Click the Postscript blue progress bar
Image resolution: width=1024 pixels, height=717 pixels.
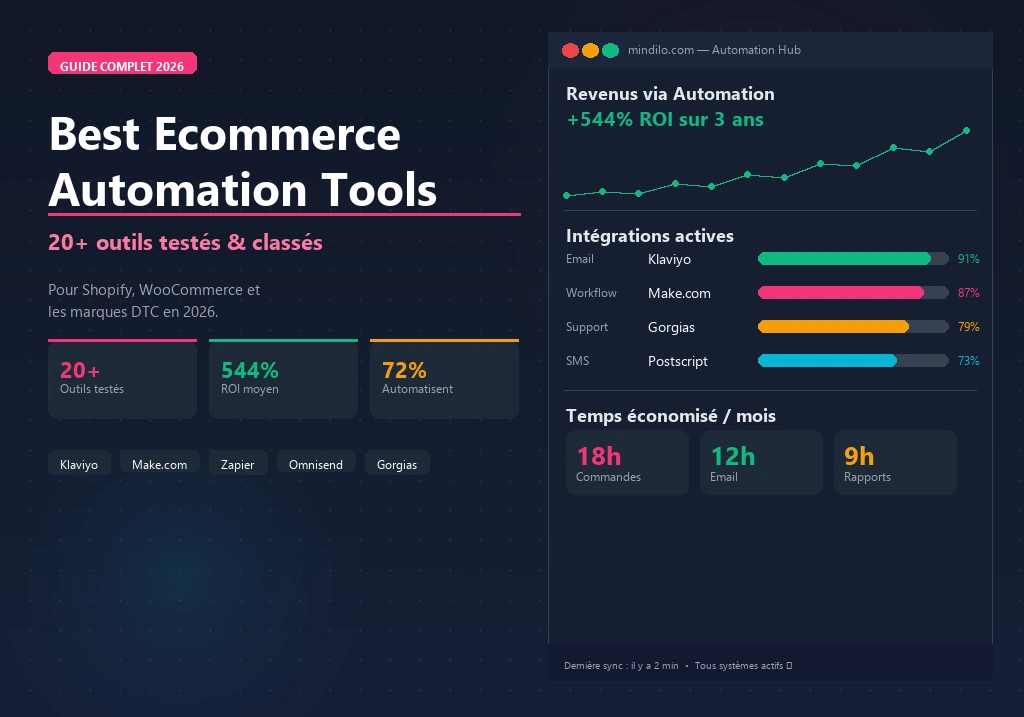[x=827, y=360]
